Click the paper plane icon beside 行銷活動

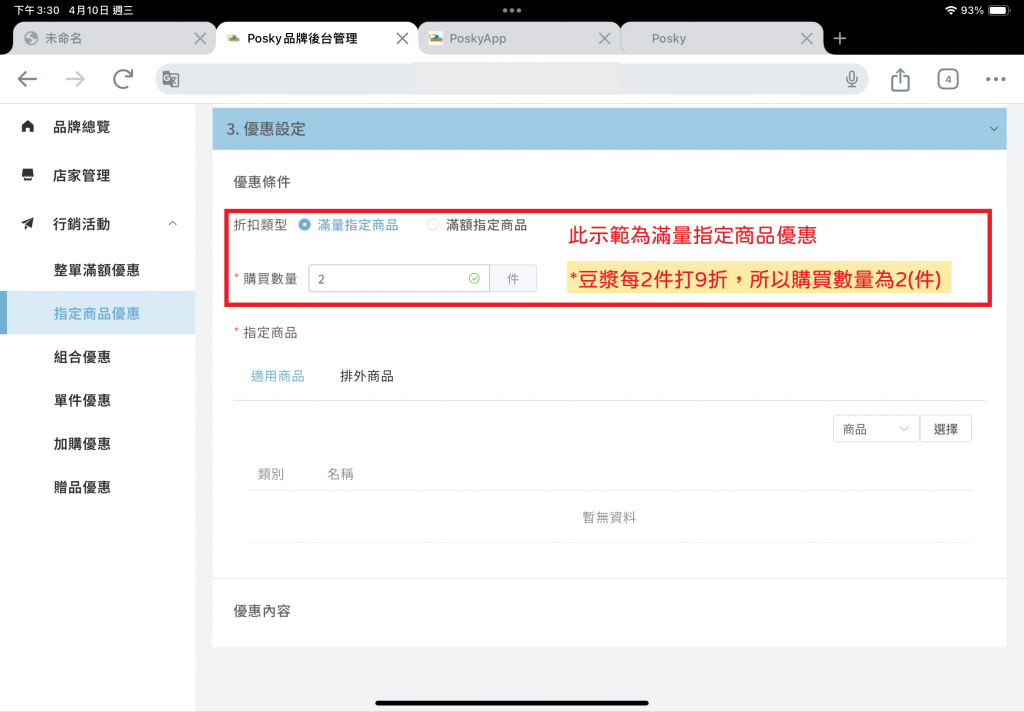(27, 223)
